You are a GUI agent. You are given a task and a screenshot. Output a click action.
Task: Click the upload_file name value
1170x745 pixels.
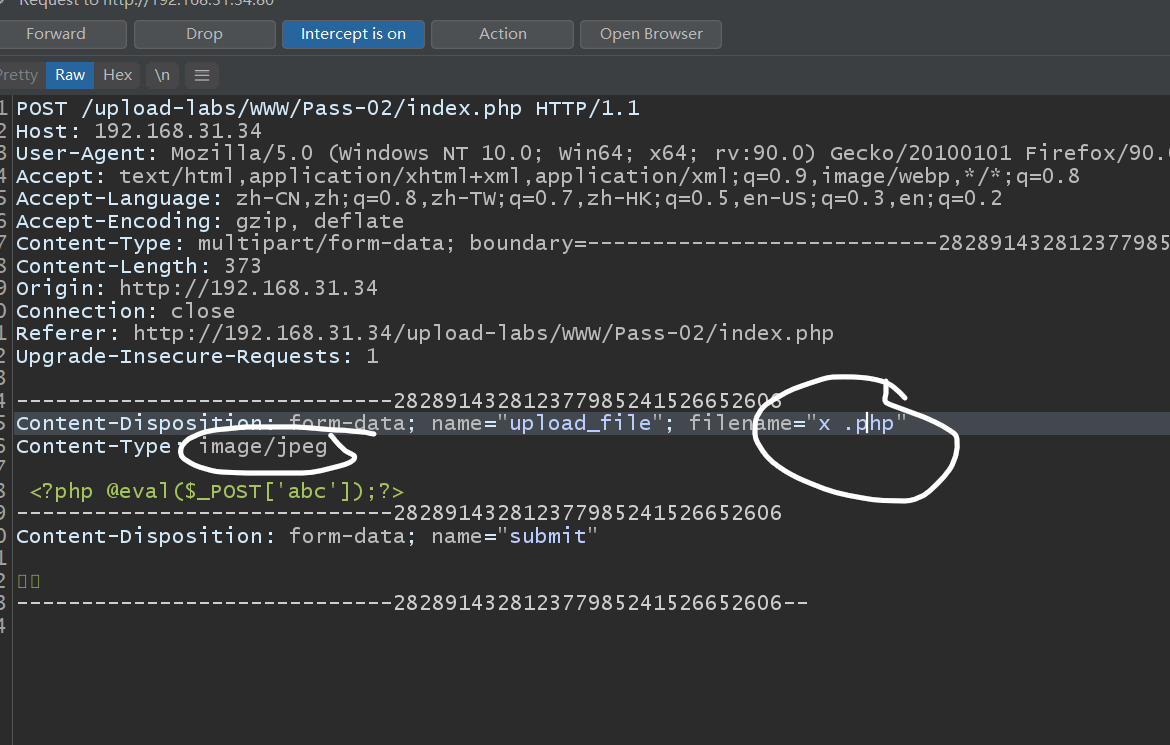pos(580,423)
